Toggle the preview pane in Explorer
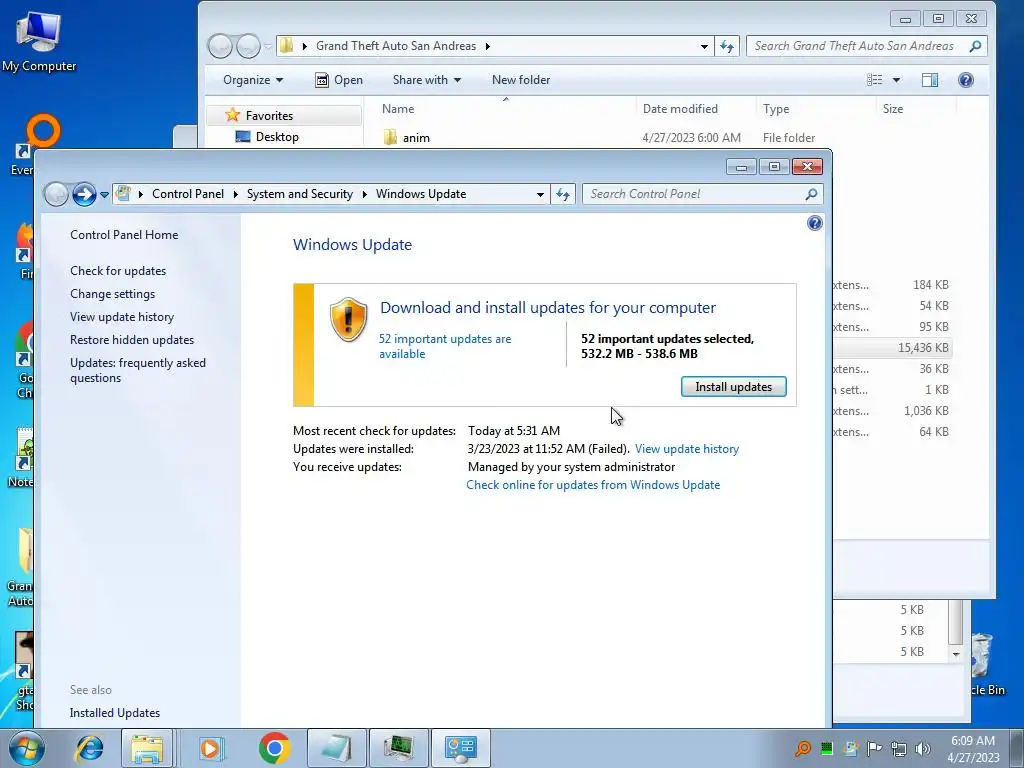Viewport: 1024px width, 768px height. tap(930, 80)
